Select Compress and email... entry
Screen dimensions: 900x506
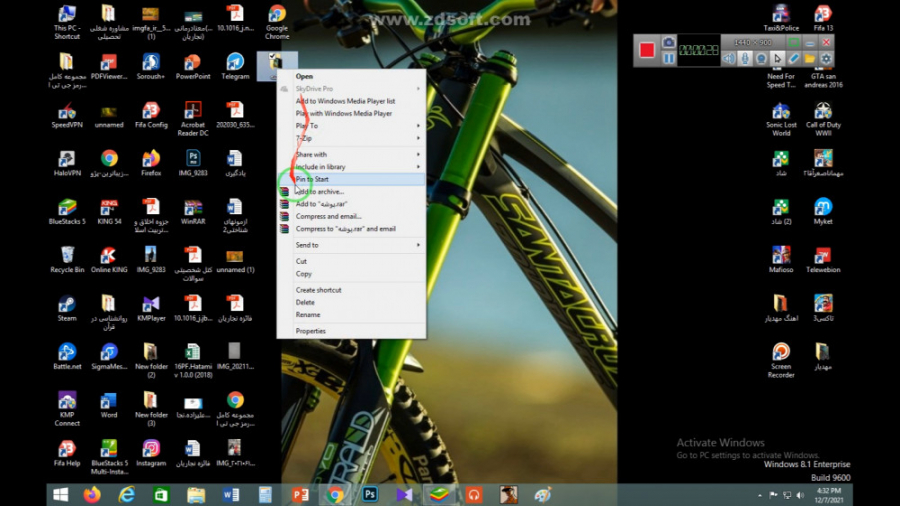click(x=351, y=216)
